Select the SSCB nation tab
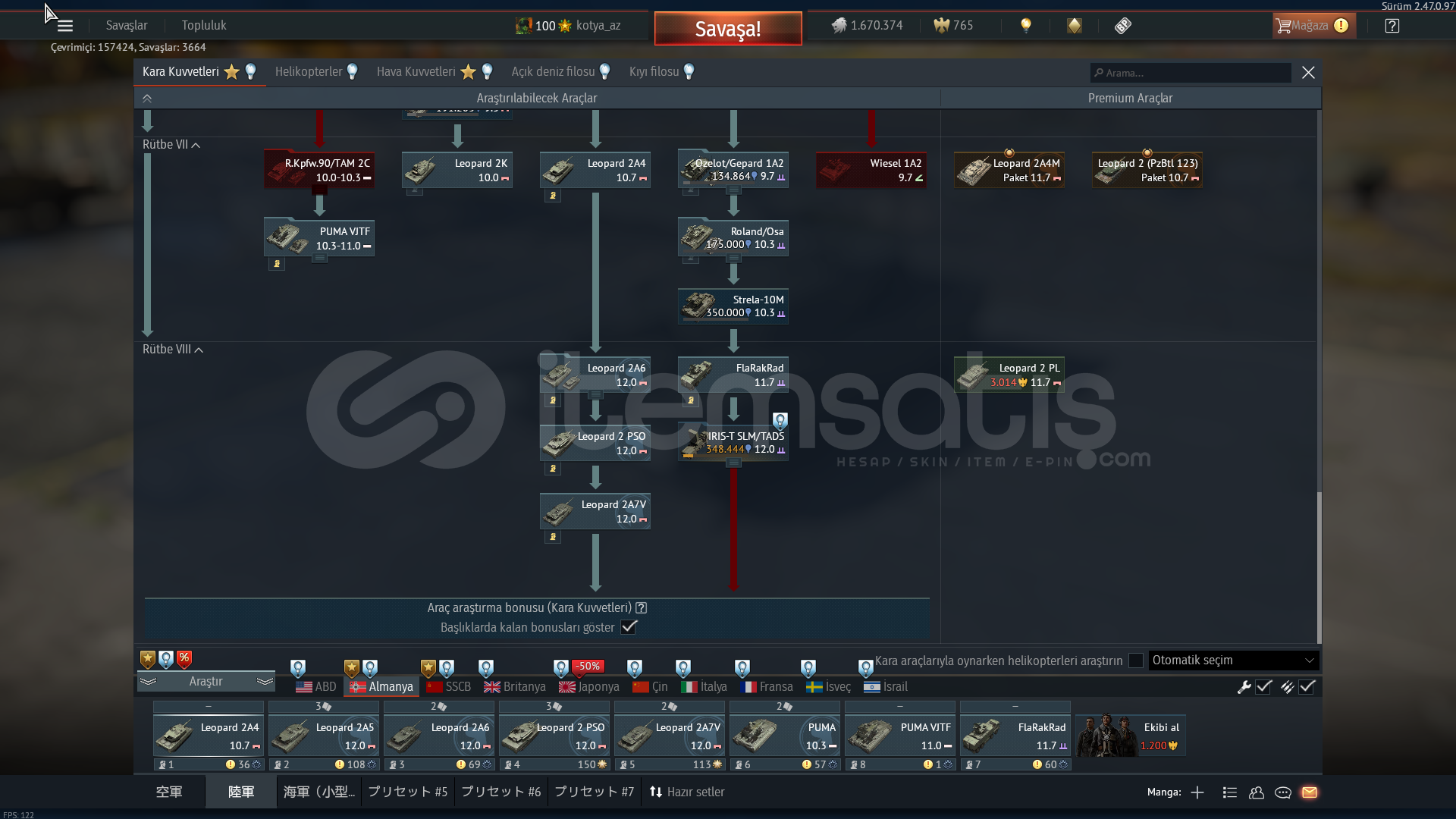 coord(449,686)
